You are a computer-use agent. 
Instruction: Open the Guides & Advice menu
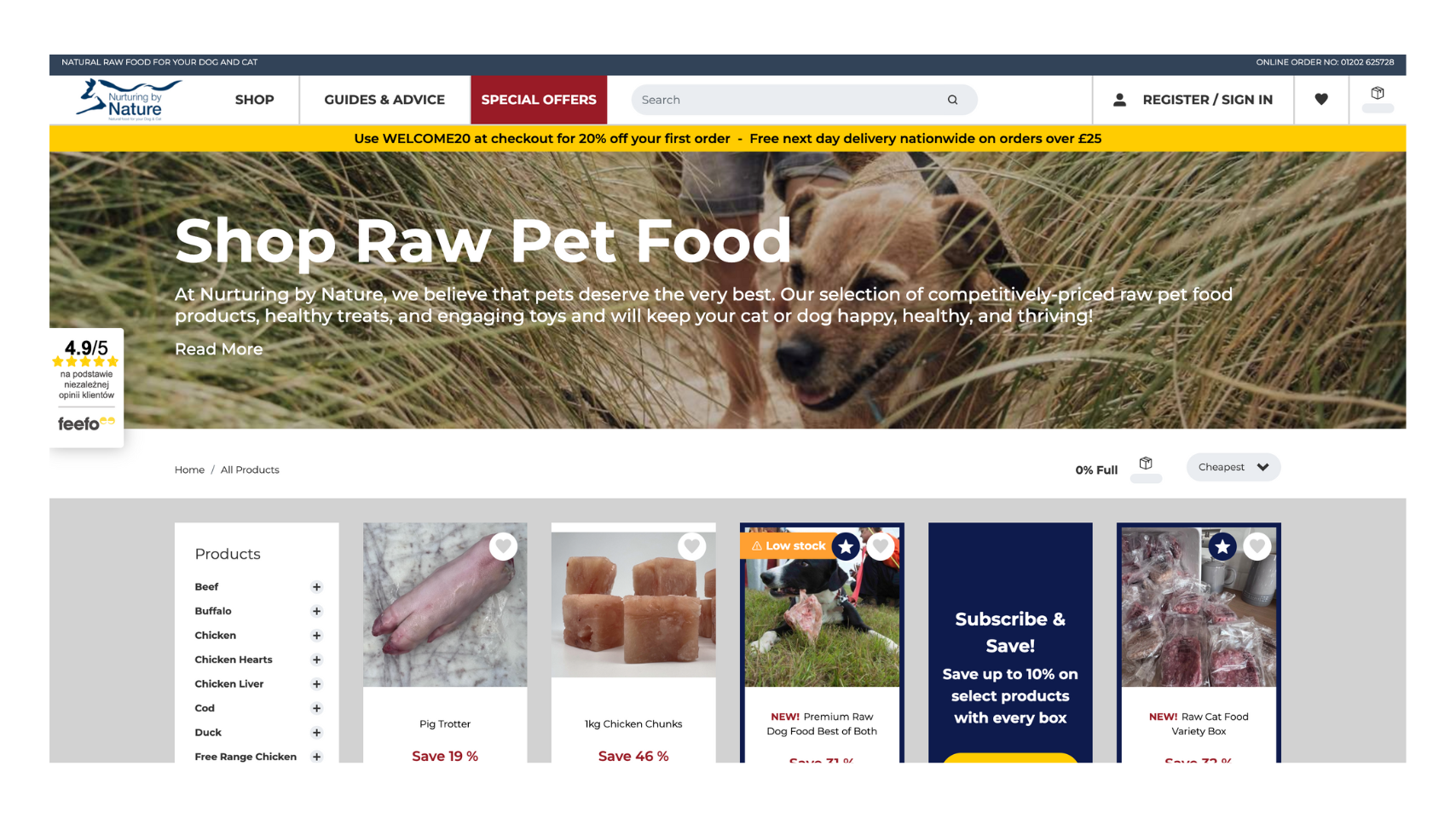coord(384,100)
